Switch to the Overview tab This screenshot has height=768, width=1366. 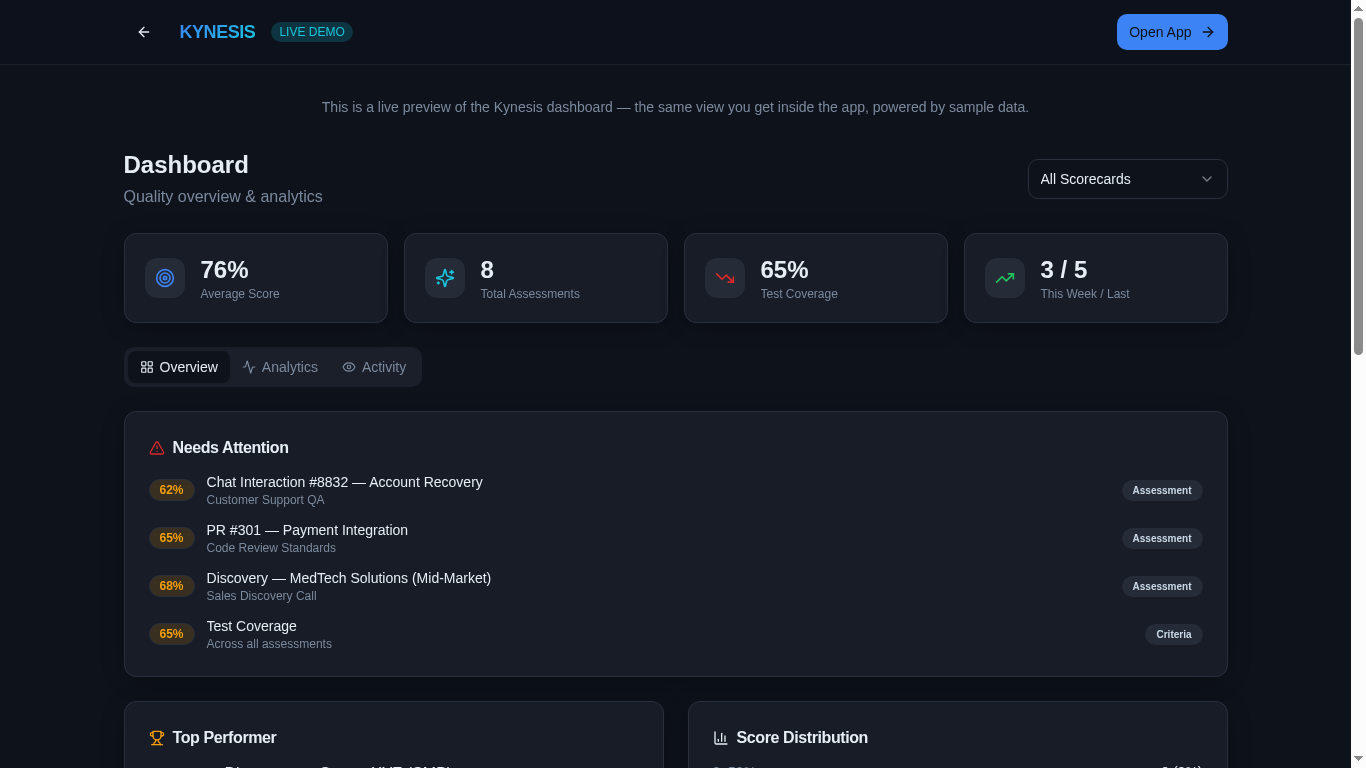click(x=179, y=367)
